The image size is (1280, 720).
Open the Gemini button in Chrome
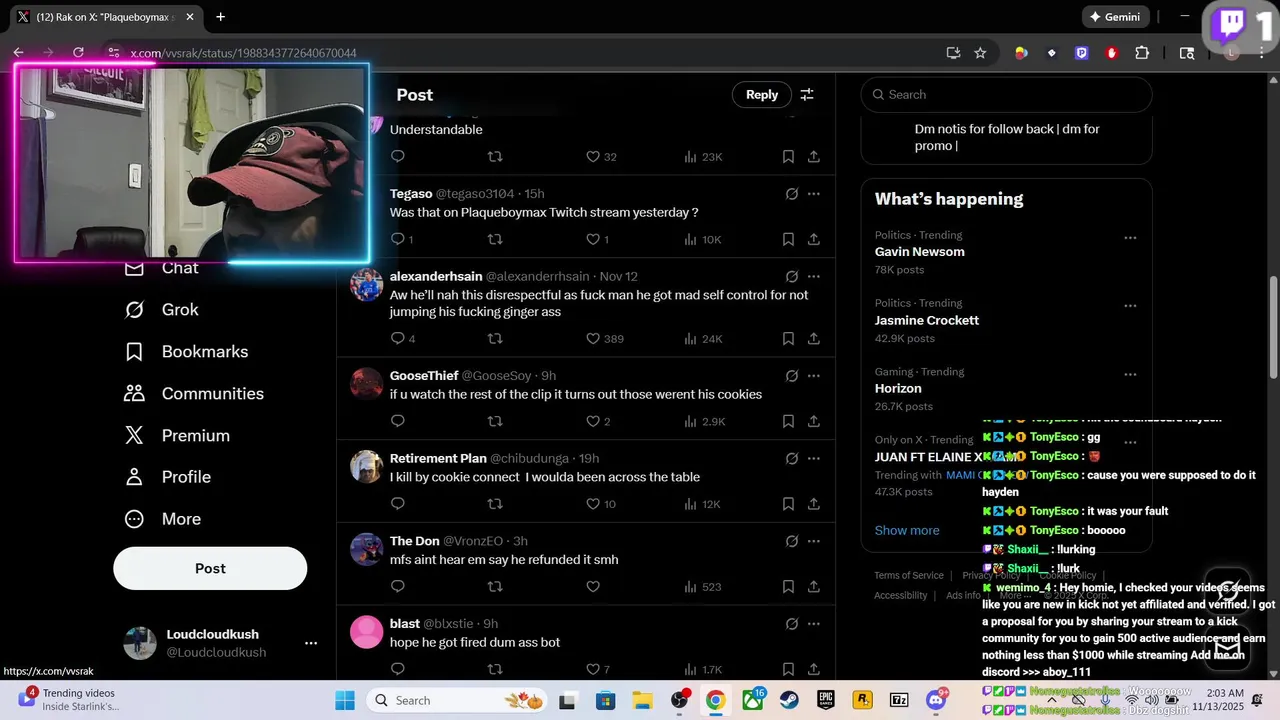click(1115, 17)
